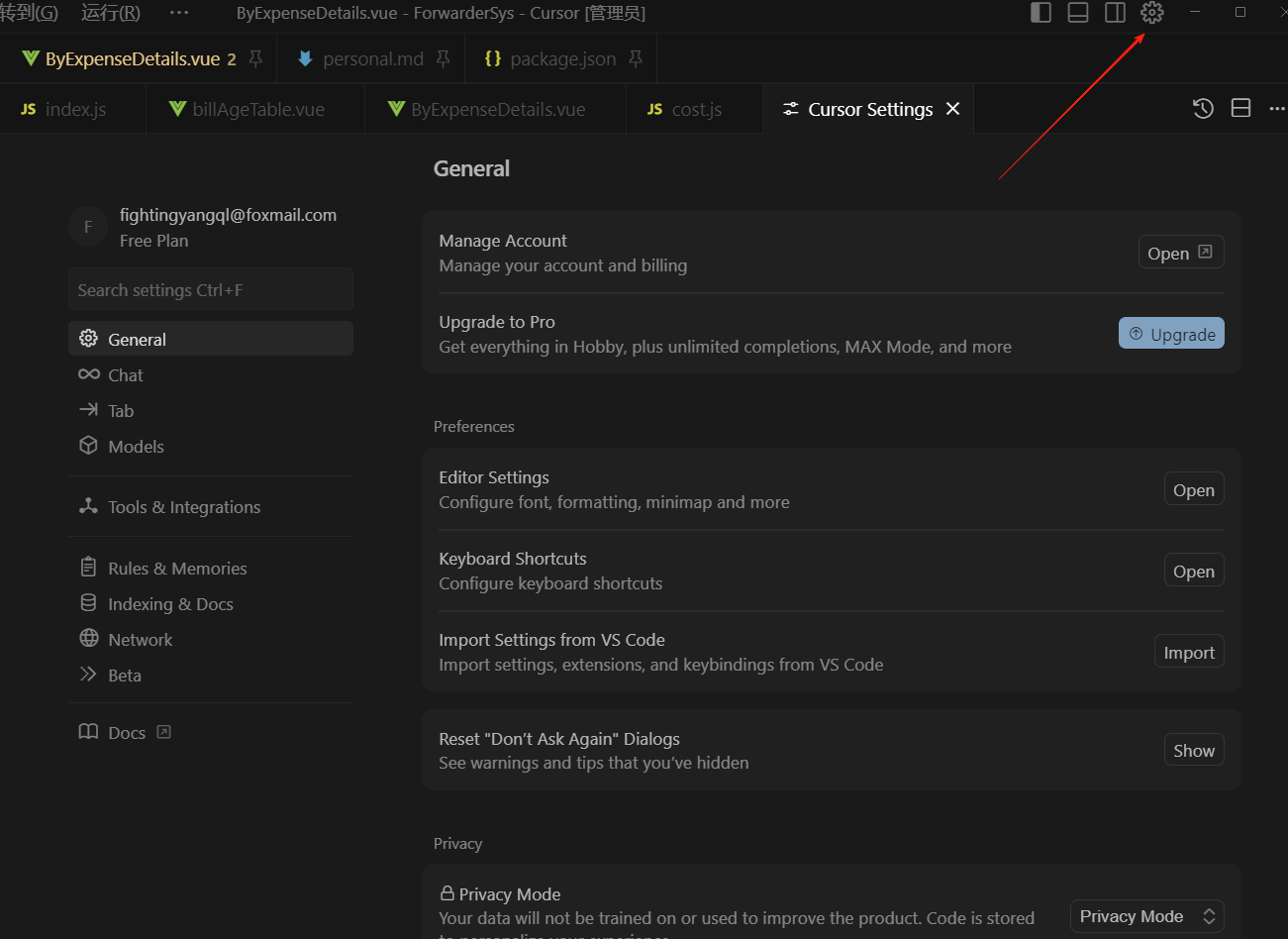The width and height of the screenshot is (1288, 939).
Task: Open the Tab settings section
Action: [x=211, y=410]
